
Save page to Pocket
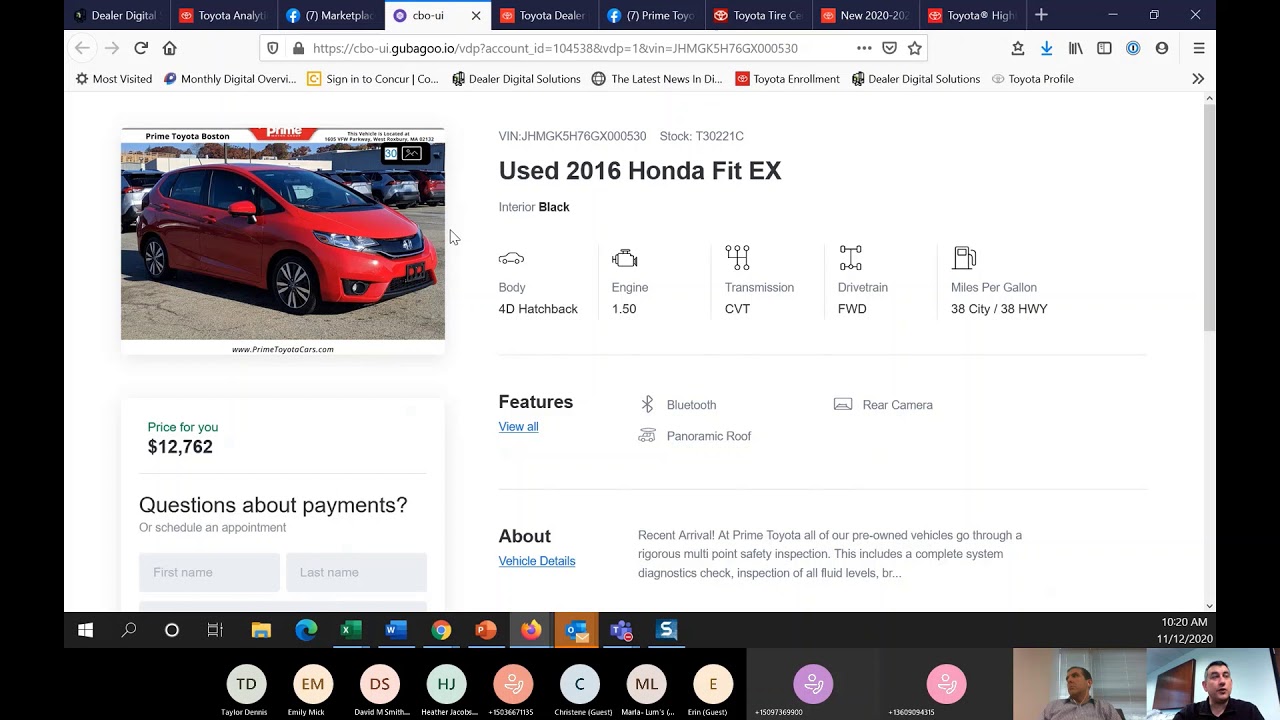[889, 48]
